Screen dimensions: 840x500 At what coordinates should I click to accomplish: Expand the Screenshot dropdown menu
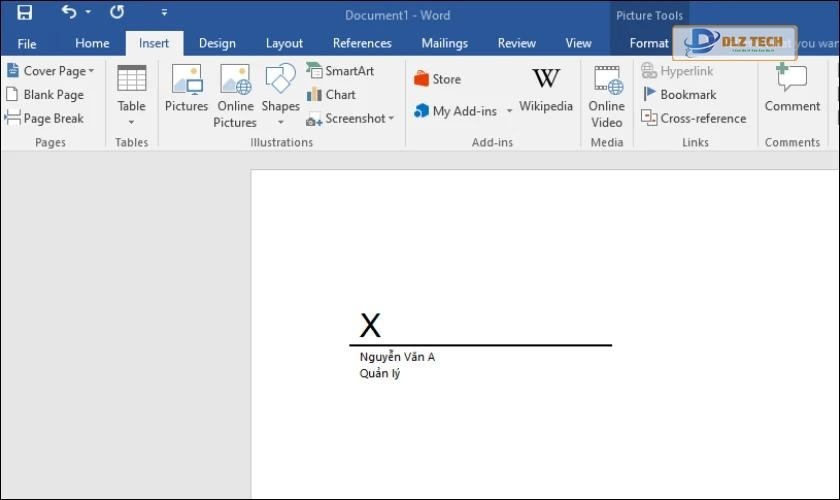click(391, 118)
